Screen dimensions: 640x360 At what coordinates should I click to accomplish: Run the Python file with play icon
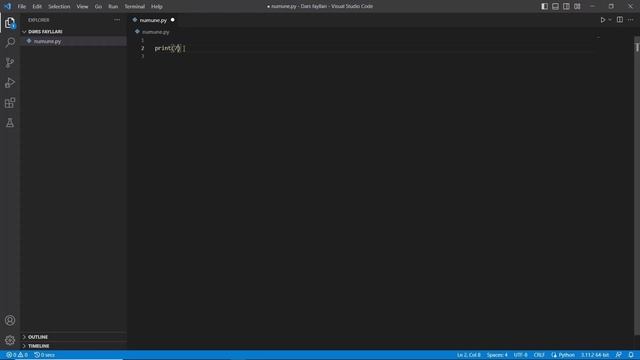coord(602,20)
